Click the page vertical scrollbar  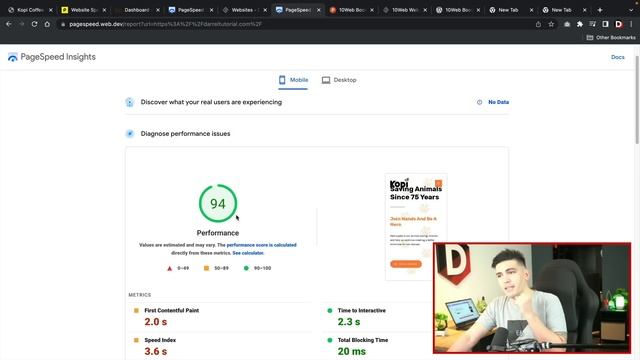[x=637, y=100]
